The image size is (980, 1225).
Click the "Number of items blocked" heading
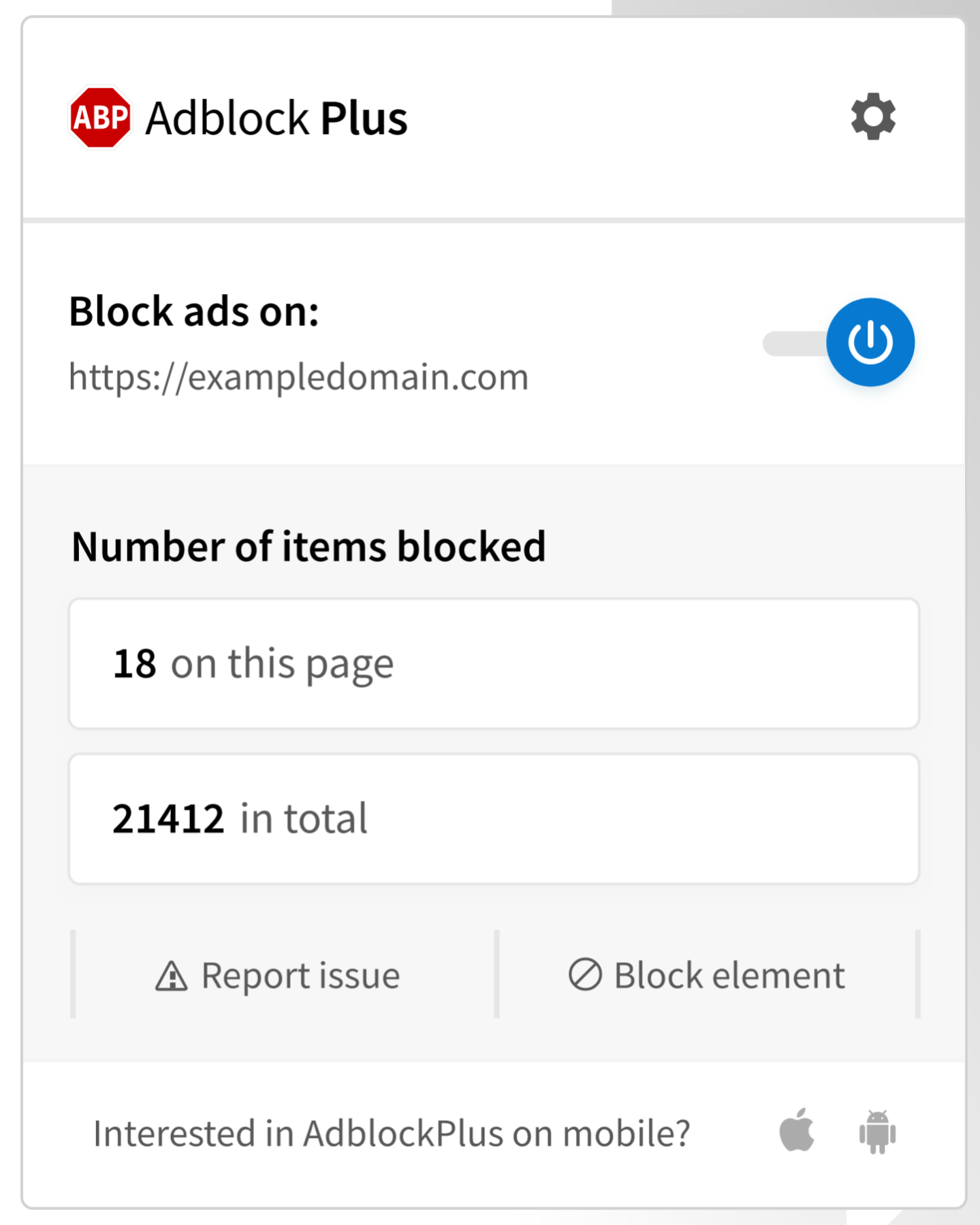[x=309, y=547]
